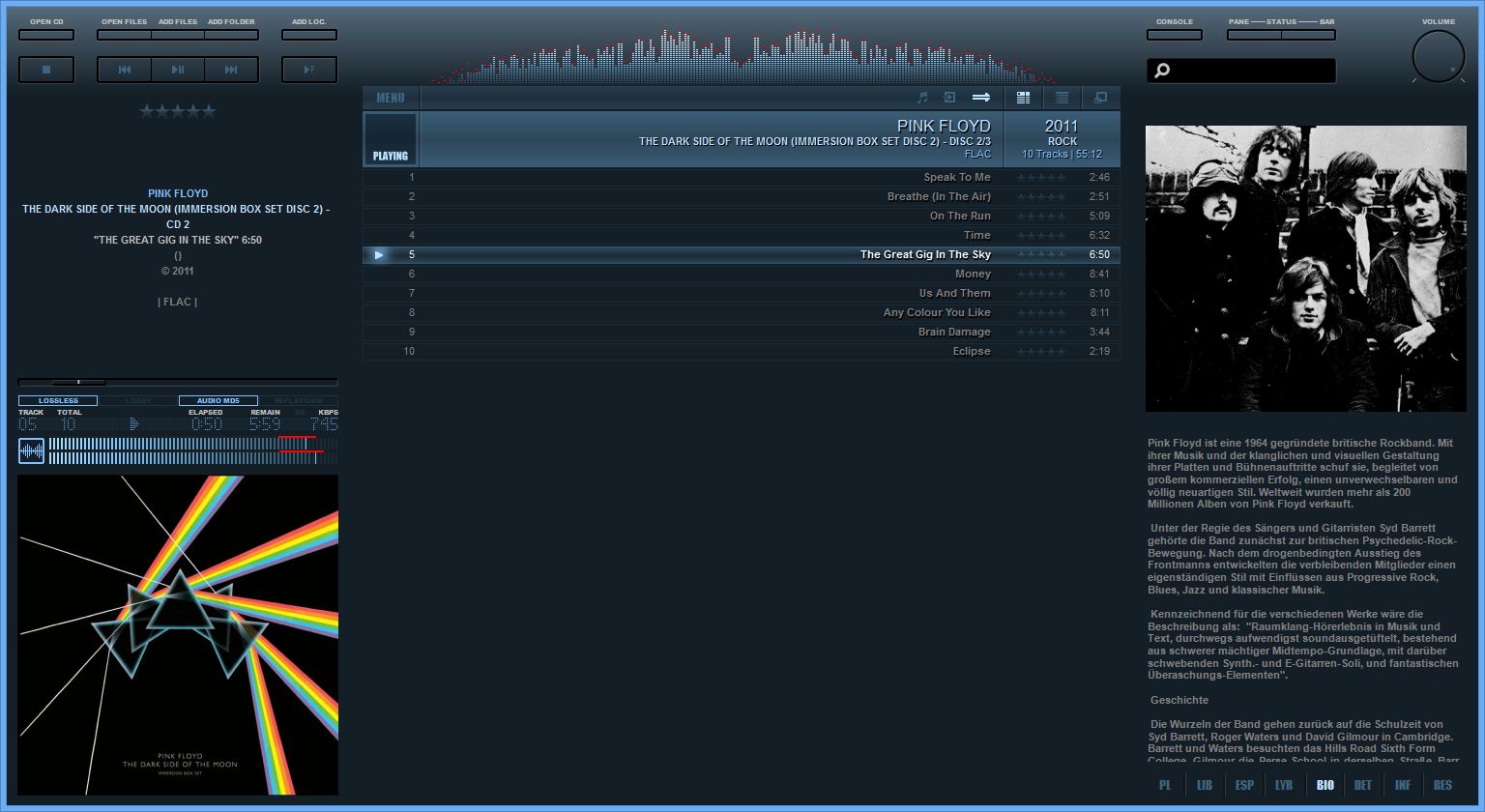Switch to the LYR tab
The image size is (1485, 812).
[1284, 785]
